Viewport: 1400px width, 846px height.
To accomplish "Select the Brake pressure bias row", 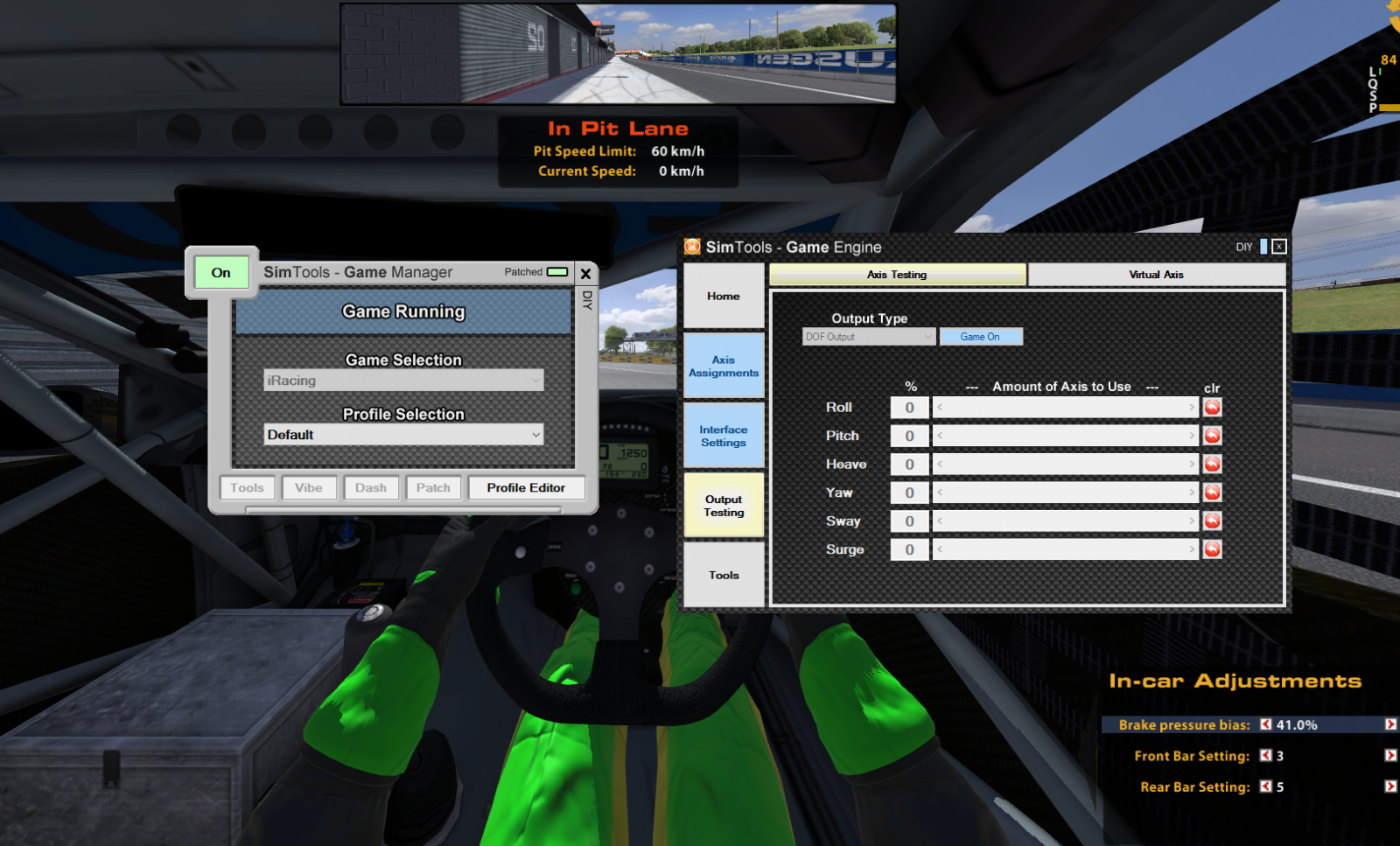I will click(x=1250, y=724).
